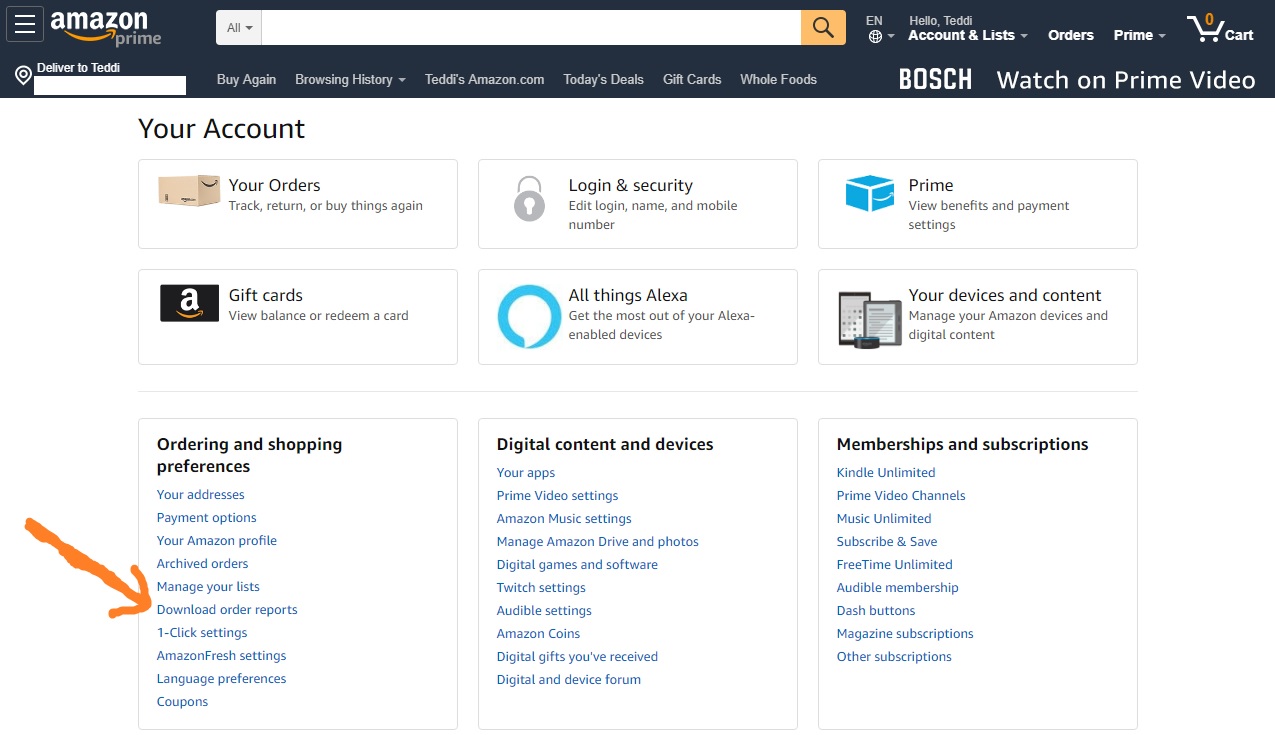Open Download order reports link
This screenshot has height=749, width=1275.
click(227, 609)
